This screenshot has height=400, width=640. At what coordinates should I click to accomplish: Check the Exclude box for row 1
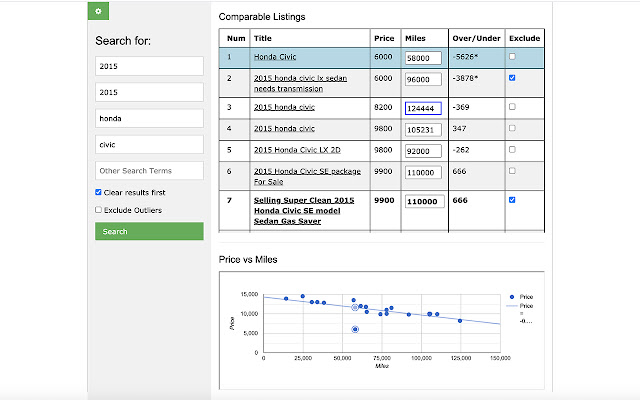512,57
